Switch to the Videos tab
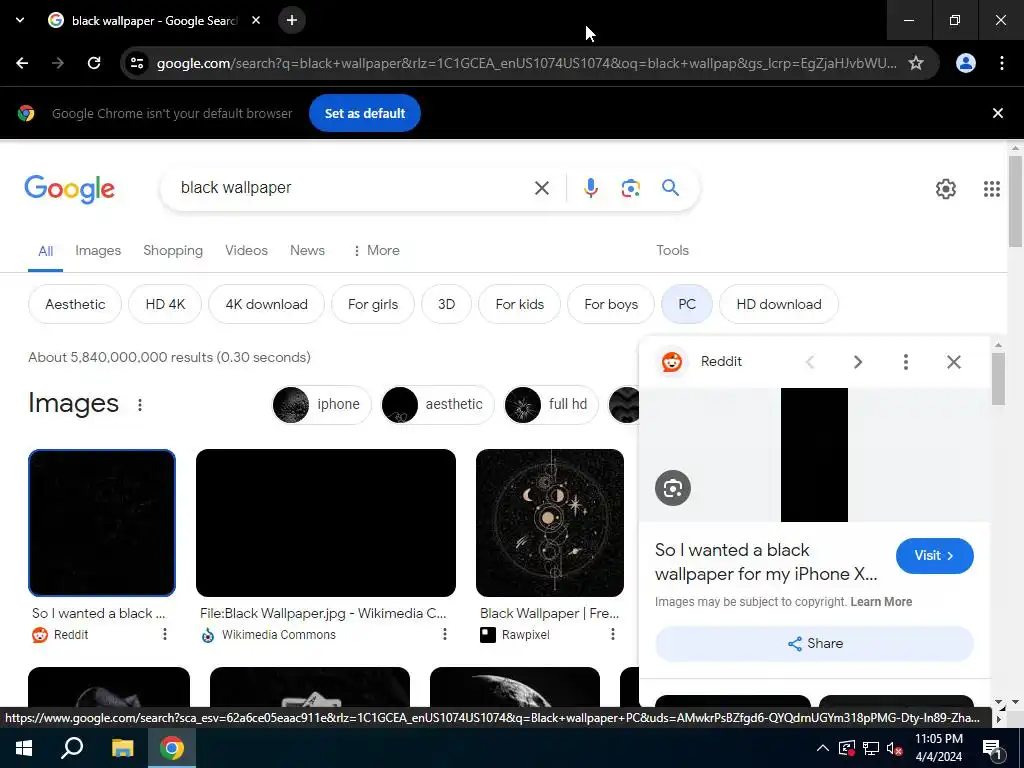 click(x=246, y=250)
